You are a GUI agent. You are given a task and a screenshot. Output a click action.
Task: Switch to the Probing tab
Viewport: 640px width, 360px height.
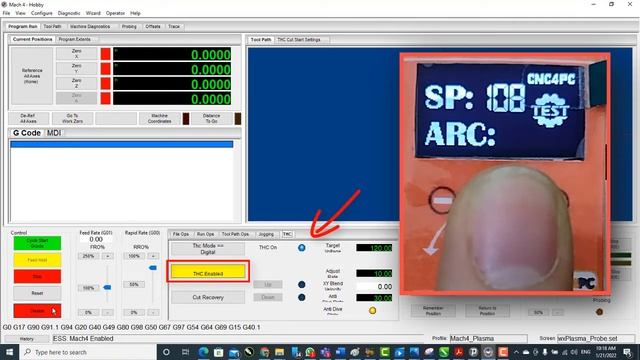click(x=129, y=27)
